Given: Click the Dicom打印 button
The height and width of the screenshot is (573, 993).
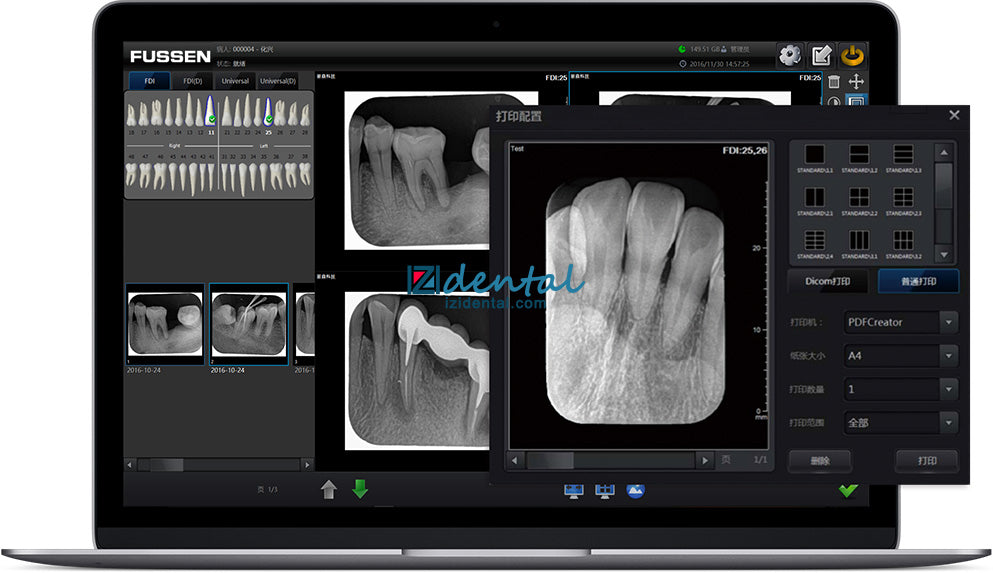Looking at the screenshot, I should click(827, 281).
